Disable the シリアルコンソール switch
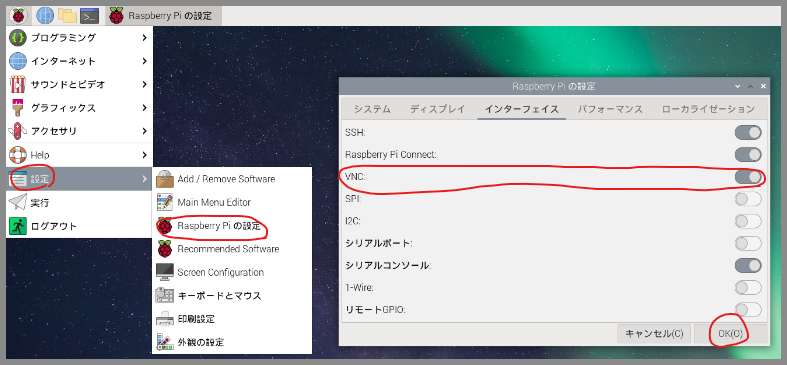This screenshot has width=787, height=365. click(x=748, y=266)
